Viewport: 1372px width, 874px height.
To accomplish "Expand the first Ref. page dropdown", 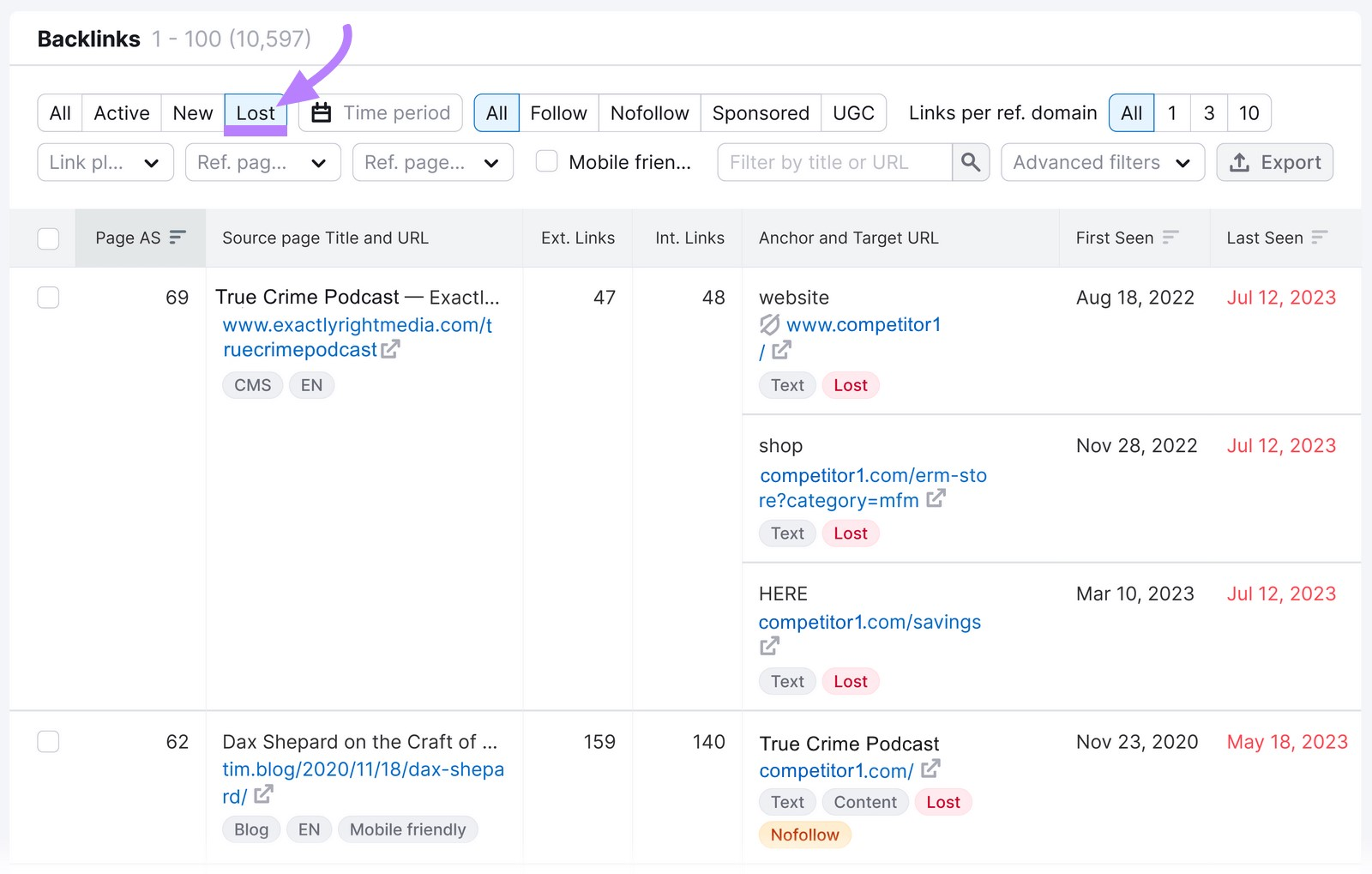I will [262, 161].
